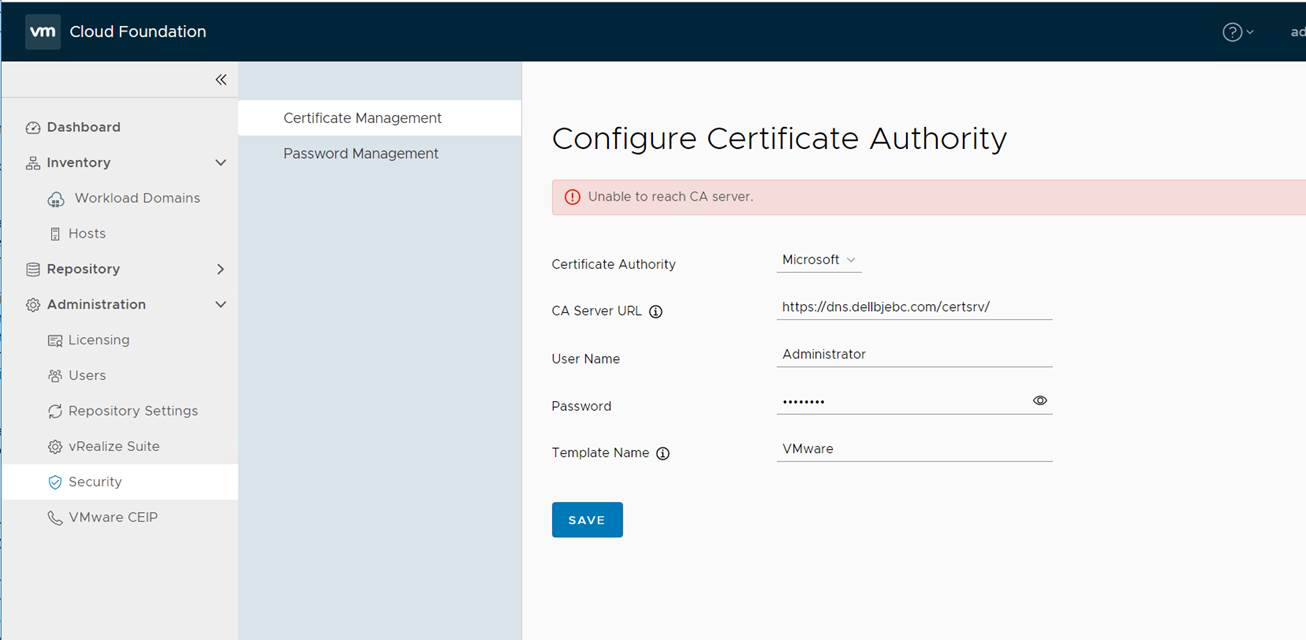Click the 'Password' field label
Viewport: 1306px width, 640px height.
581,406
